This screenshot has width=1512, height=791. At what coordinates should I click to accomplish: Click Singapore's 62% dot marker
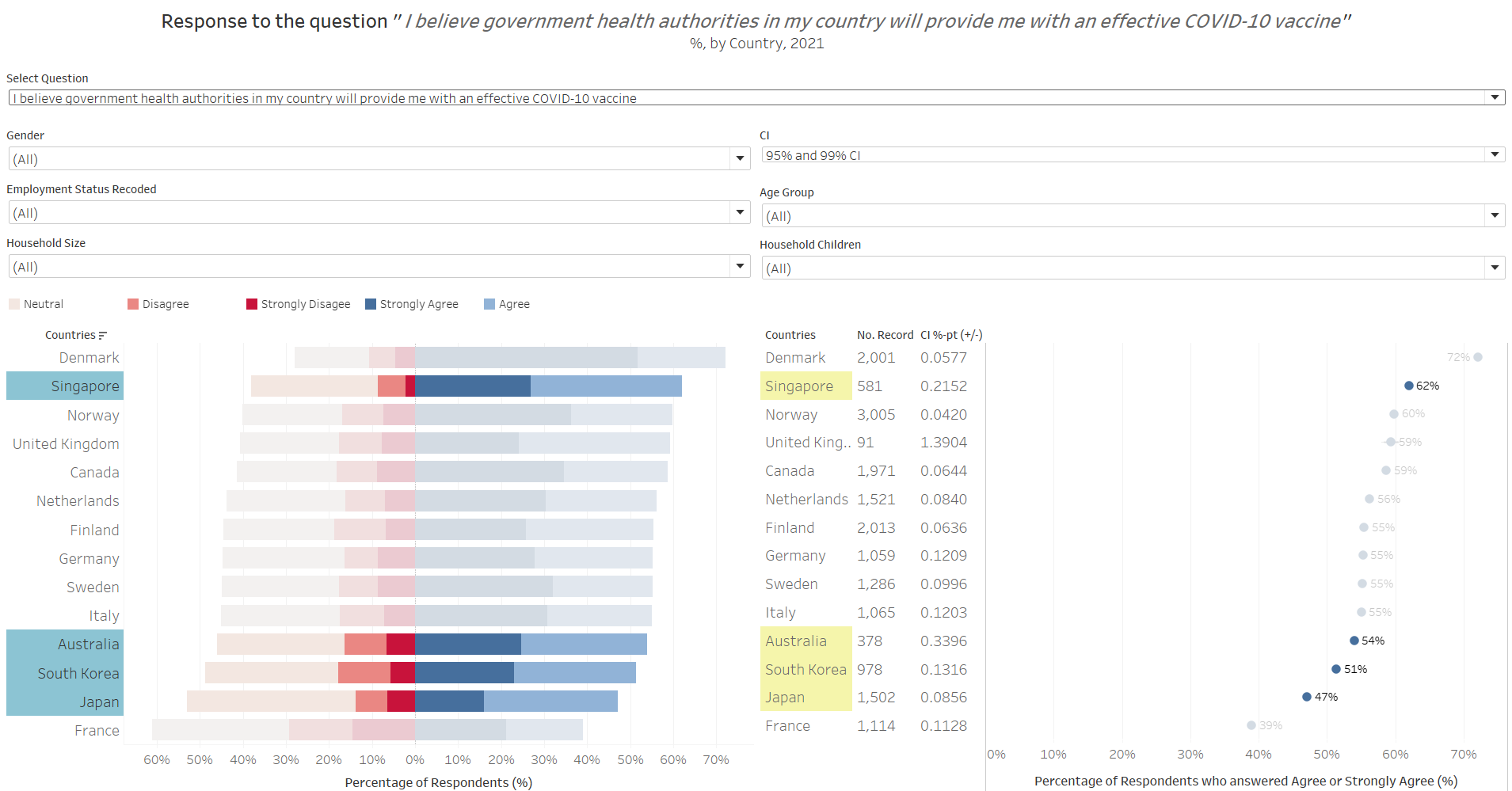click(x=1408, y=386)
